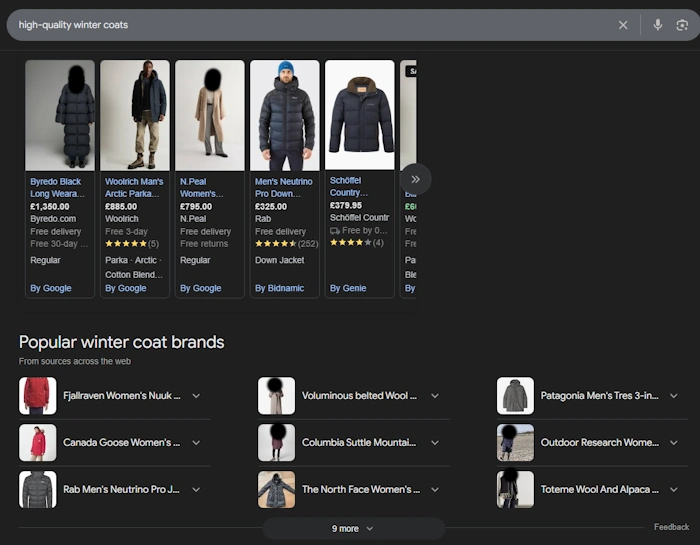Click the Feedback link

click(671, 527)
